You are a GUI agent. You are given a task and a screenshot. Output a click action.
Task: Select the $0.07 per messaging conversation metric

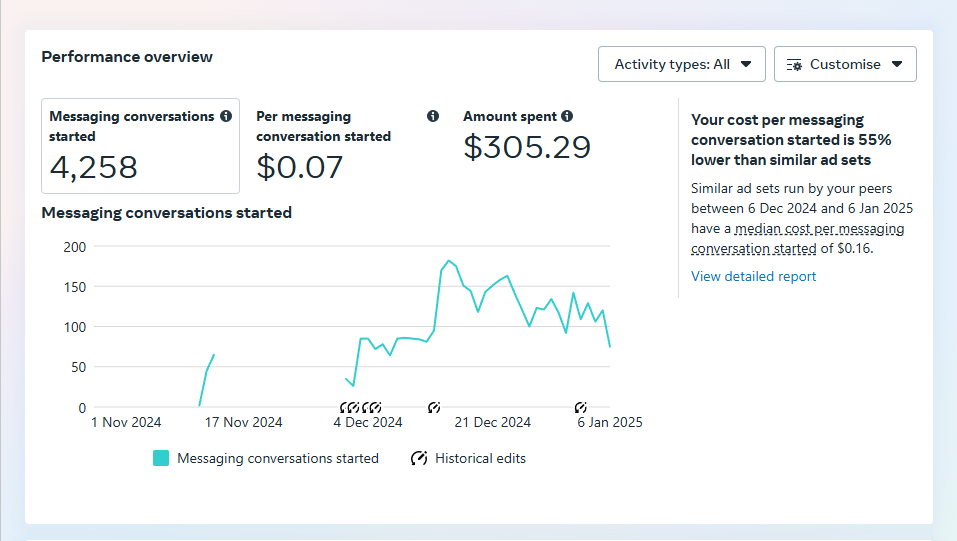tap(300, 166)
